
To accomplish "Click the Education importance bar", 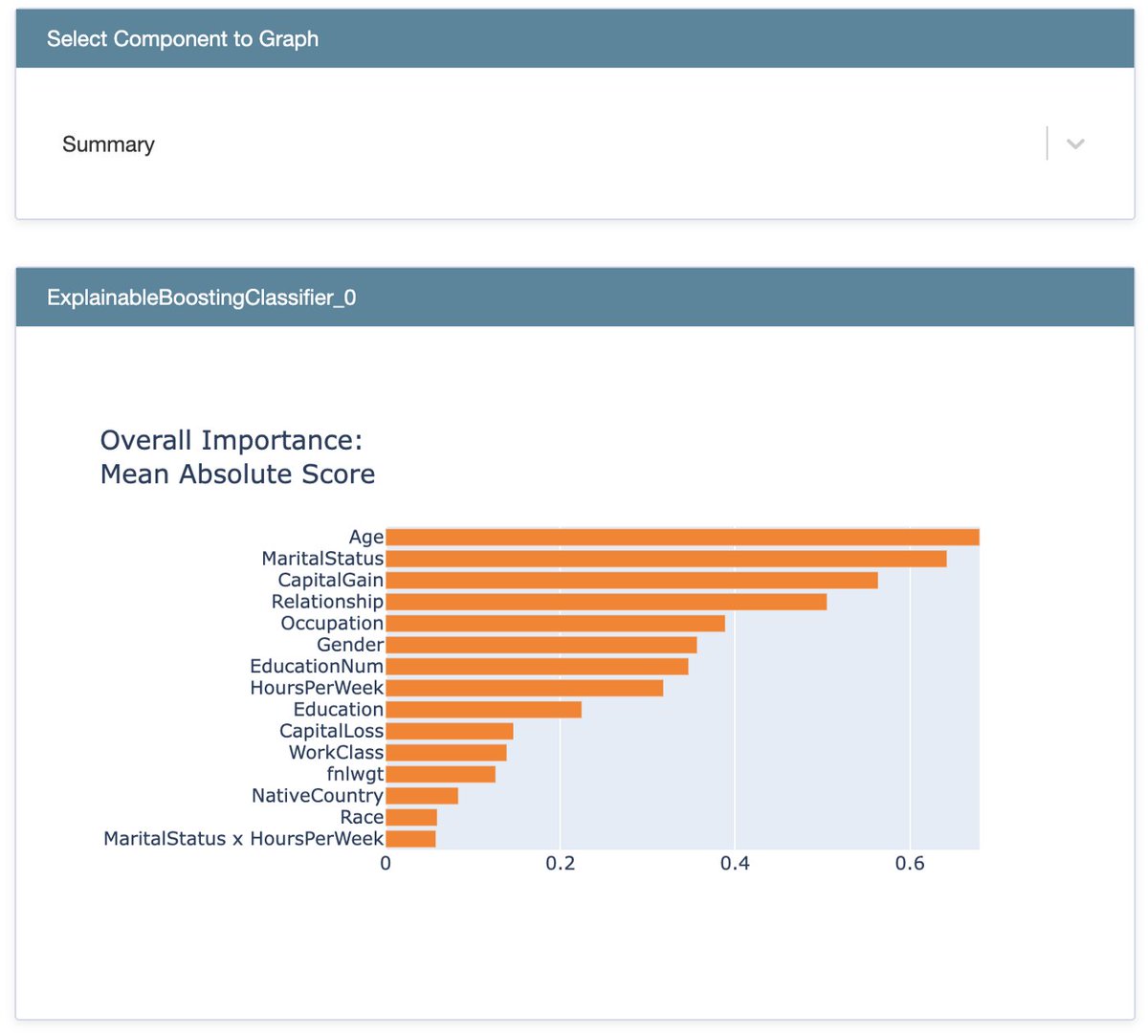I will 483,709.
